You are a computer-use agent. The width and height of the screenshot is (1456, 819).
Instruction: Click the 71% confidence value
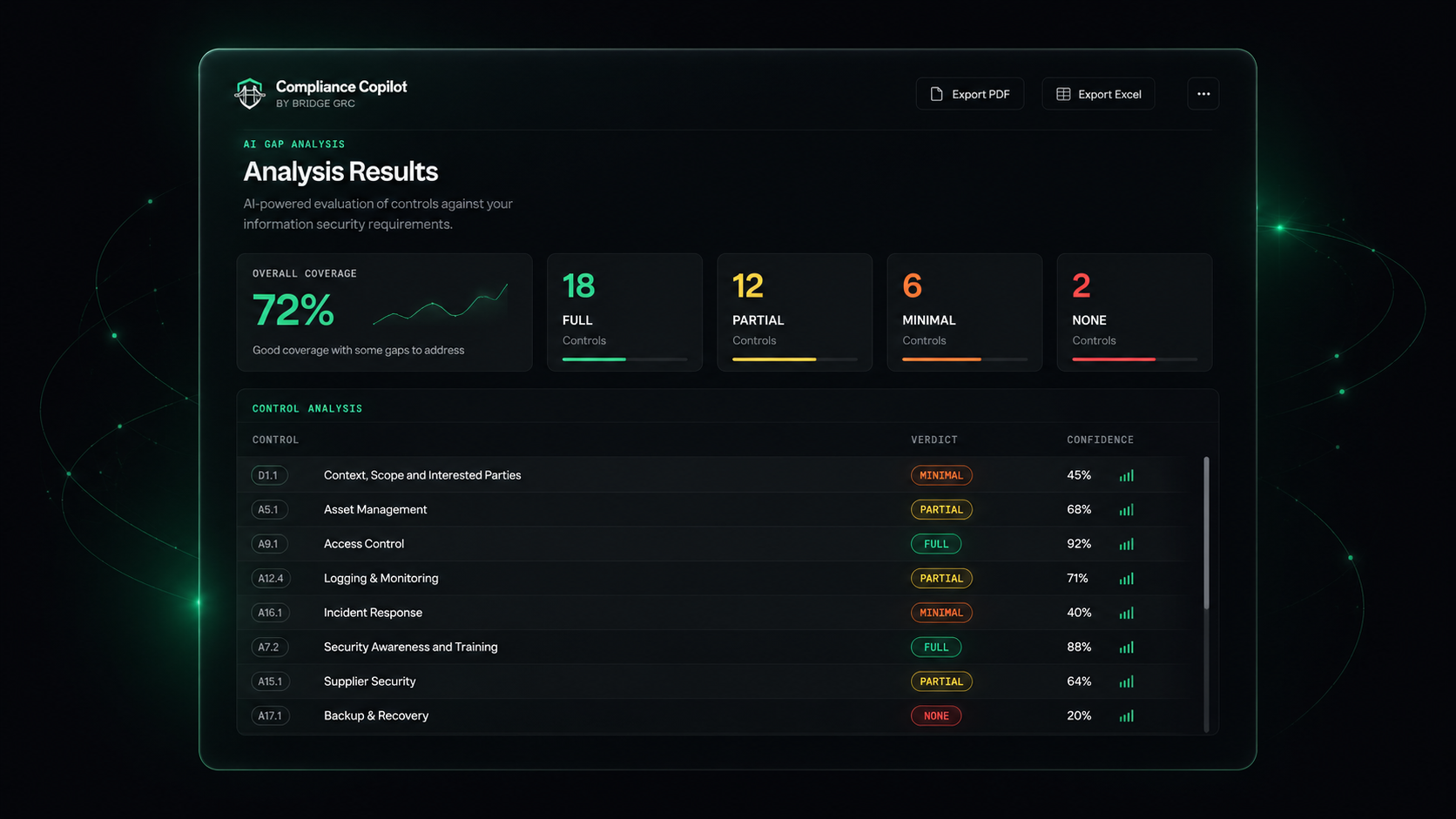[x=1077, y=578]
